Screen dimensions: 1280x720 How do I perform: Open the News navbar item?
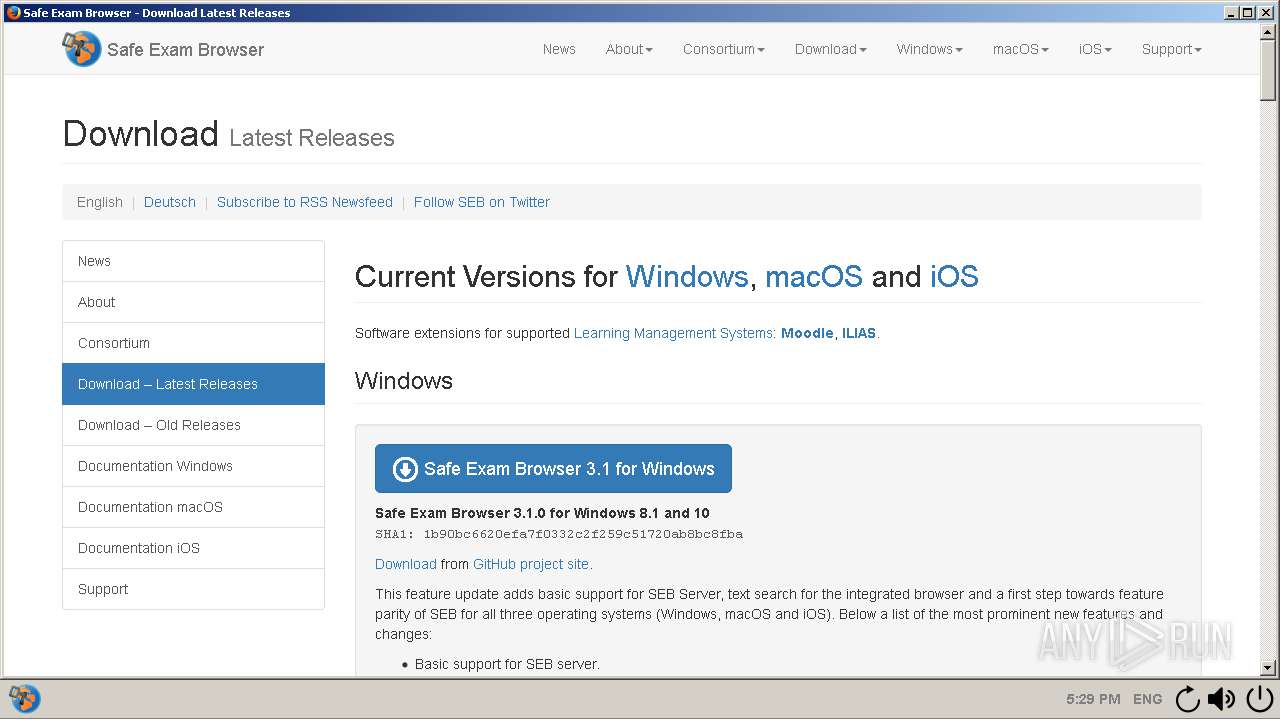coord(559,49)
